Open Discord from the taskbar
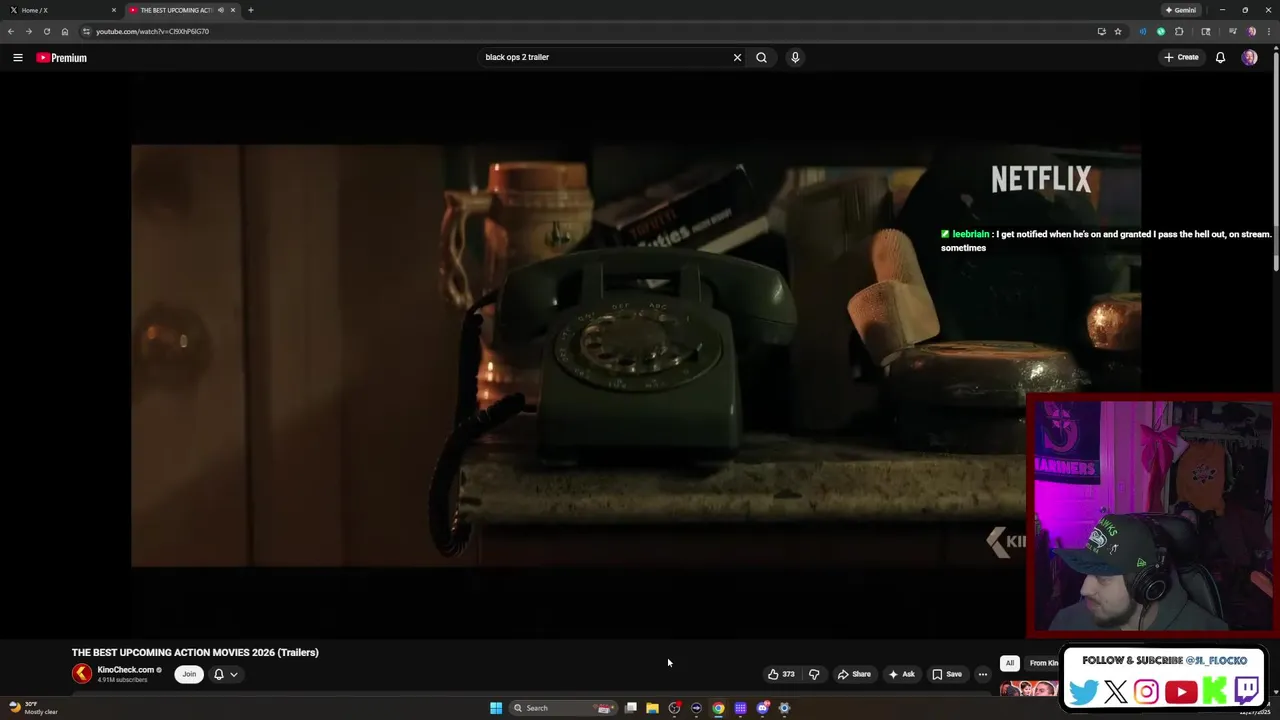Viewport: 1280px width, 720px height. coord(762,708)
